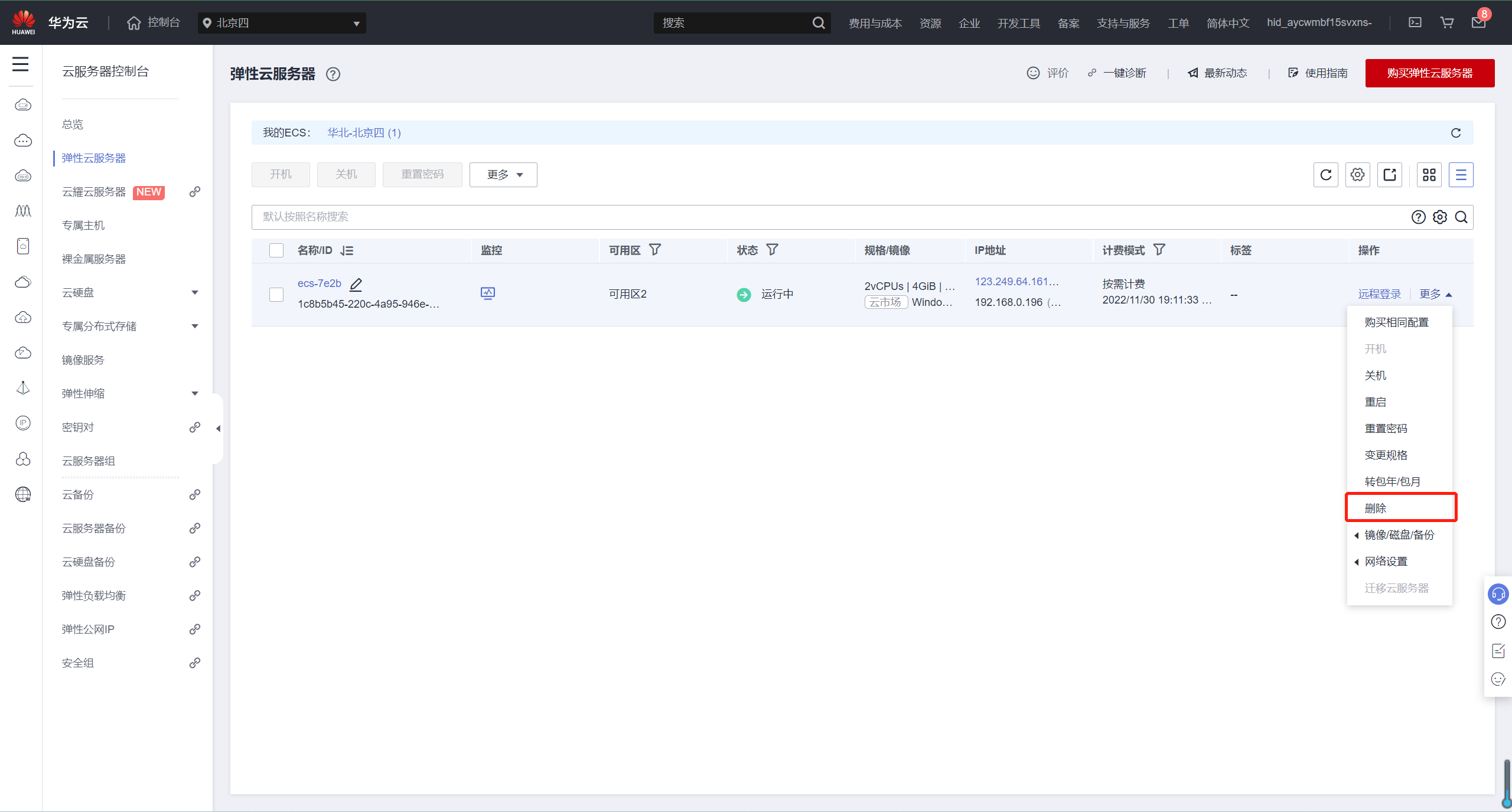Screen dimensions: 1512x812
Task: Click the toolbar refresh list button
Action: (x=1326, y=175)
